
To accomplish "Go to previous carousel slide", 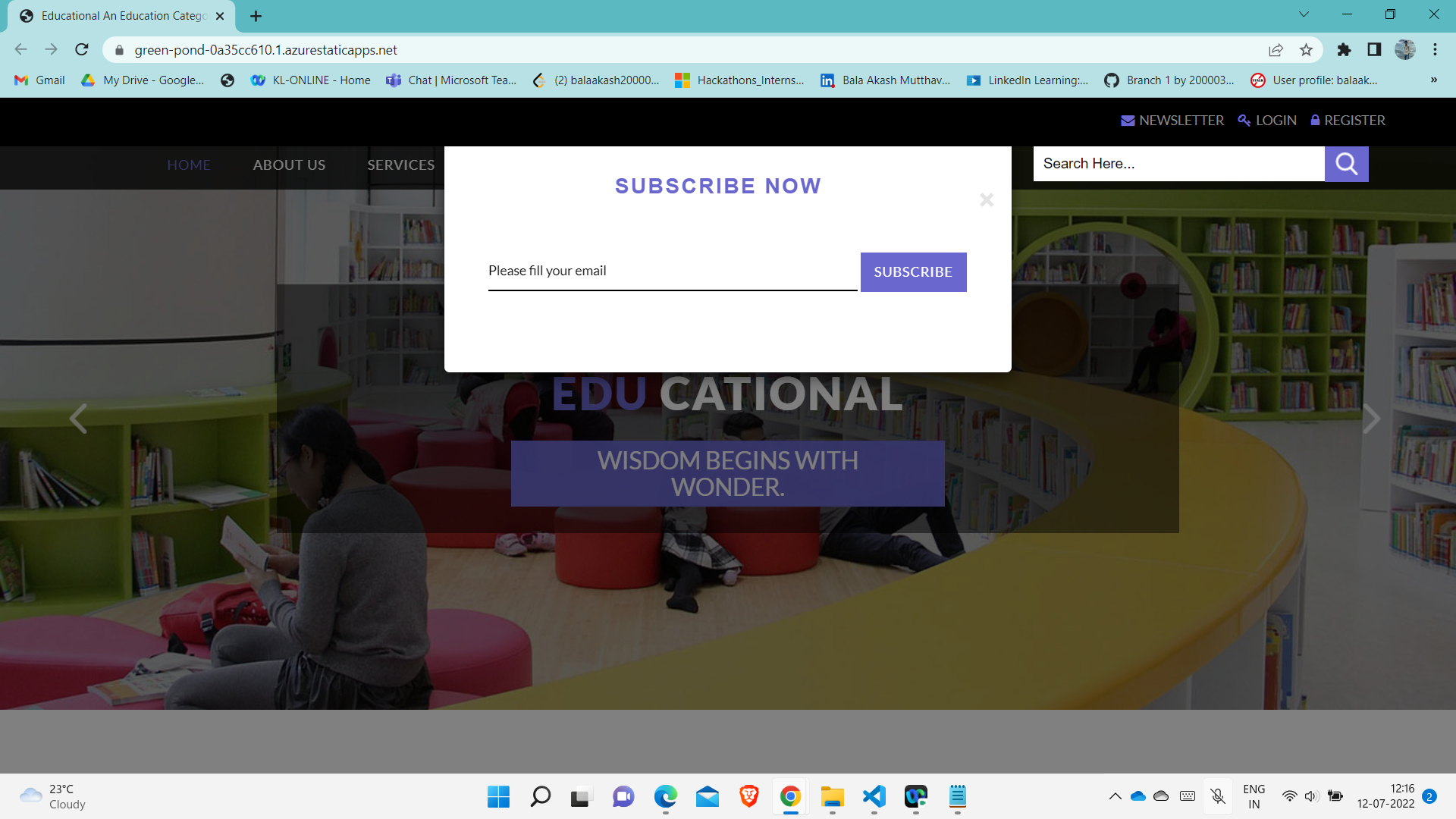I will point(78,419).
